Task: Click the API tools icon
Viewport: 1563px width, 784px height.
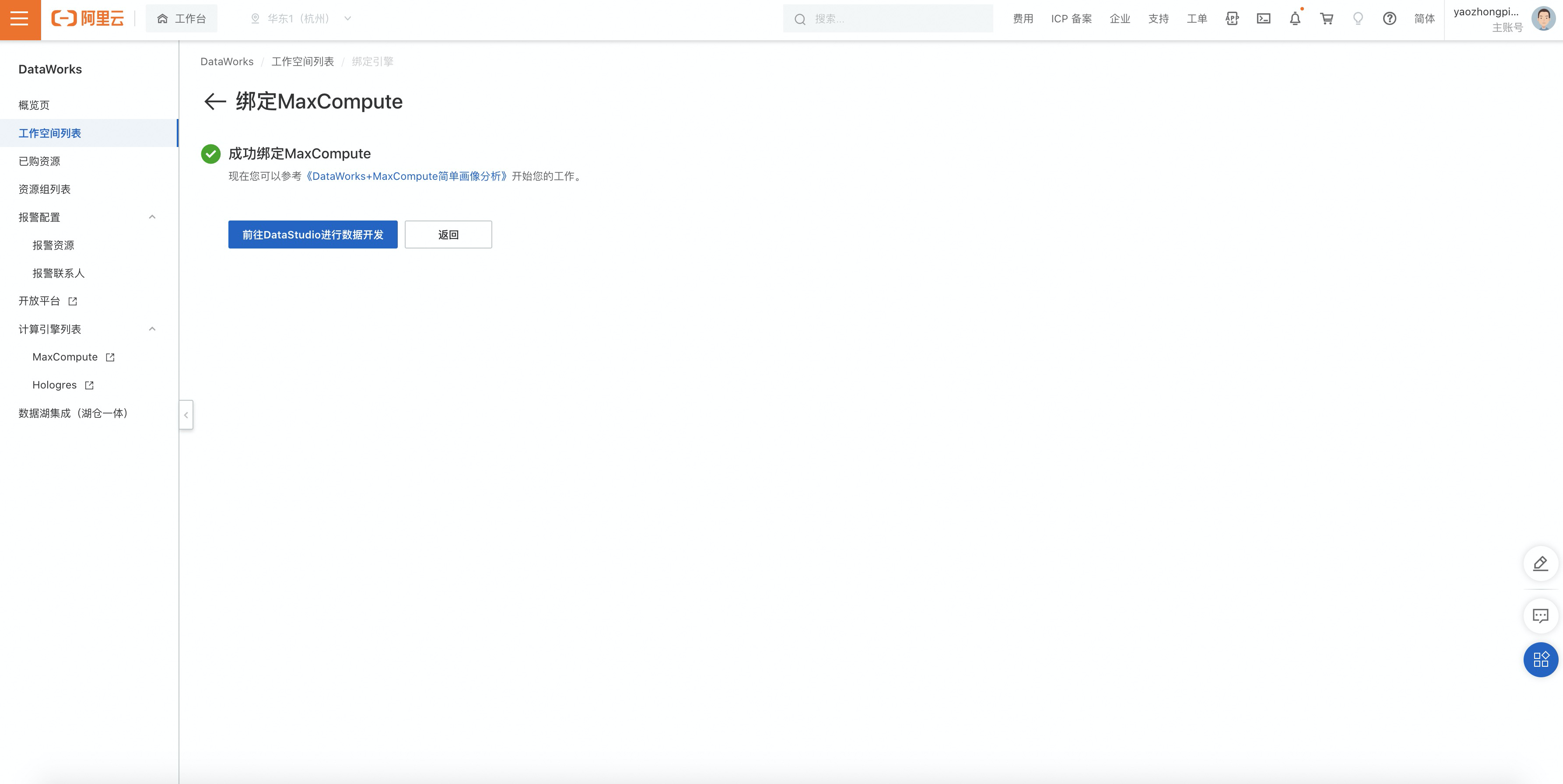Action: click(1232, 19)
